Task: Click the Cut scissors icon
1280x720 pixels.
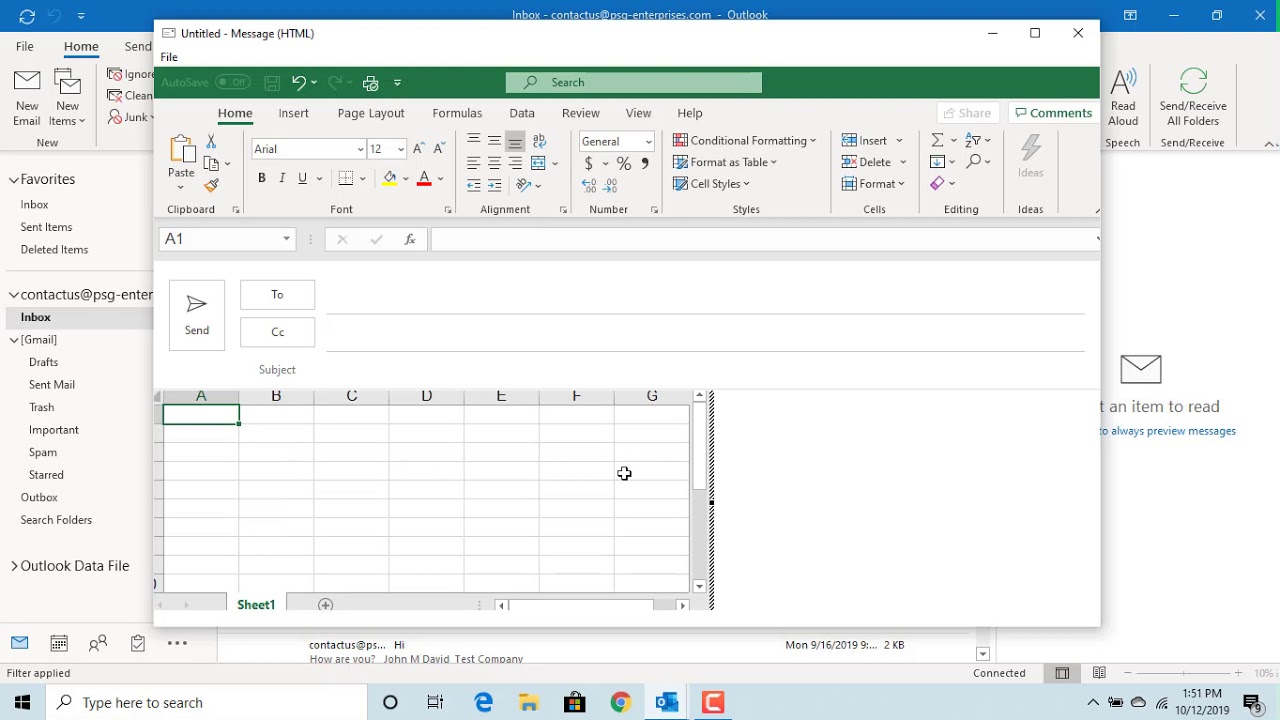Action: pyautogui.click(x=211, y=142)
